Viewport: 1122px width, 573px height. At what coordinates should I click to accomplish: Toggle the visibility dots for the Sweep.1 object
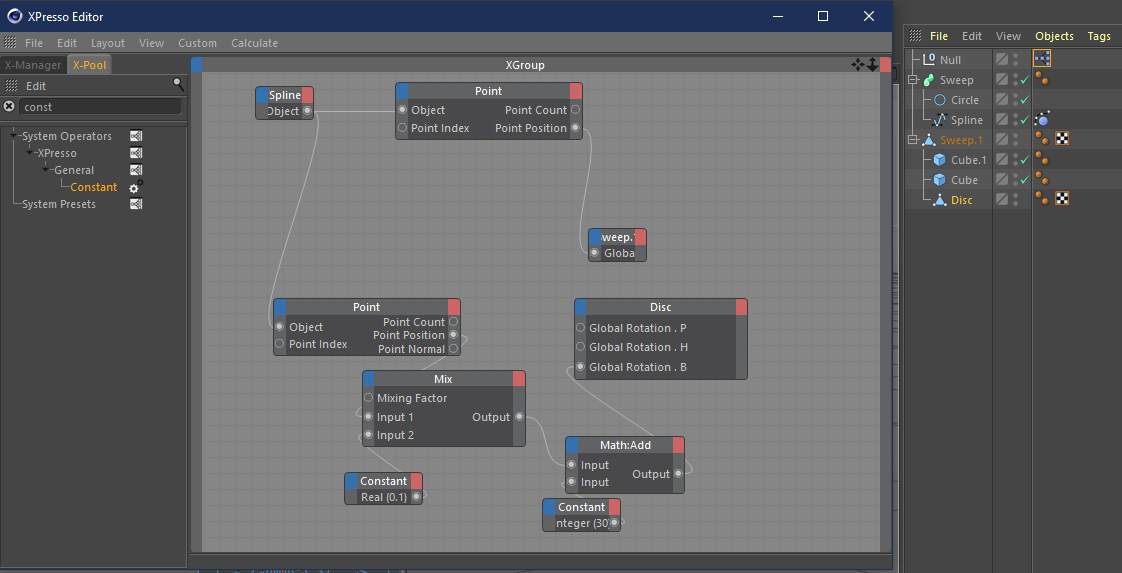(1015, 139)
